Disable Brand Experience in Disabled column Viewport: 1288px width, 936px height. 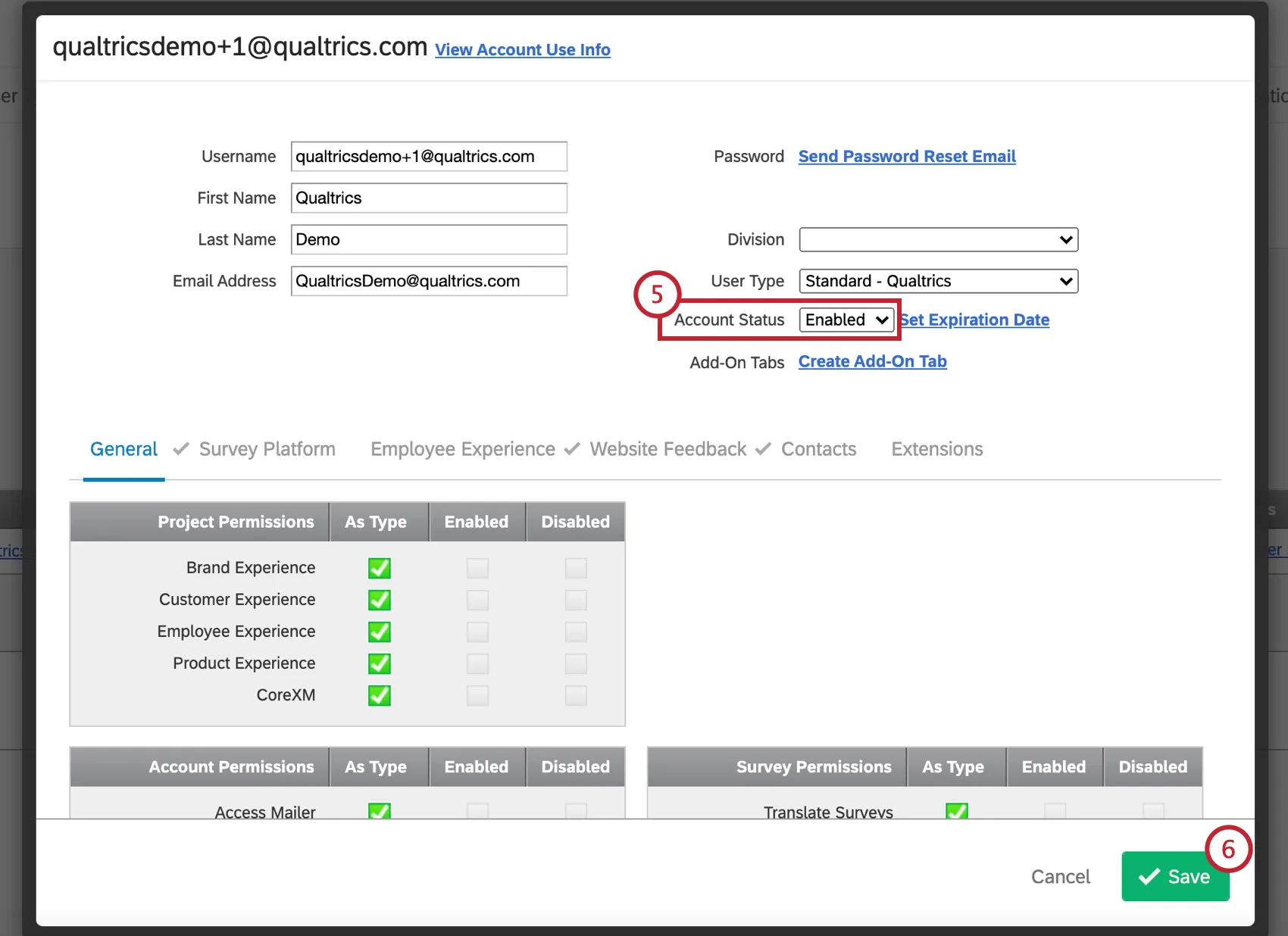point(576,568)
